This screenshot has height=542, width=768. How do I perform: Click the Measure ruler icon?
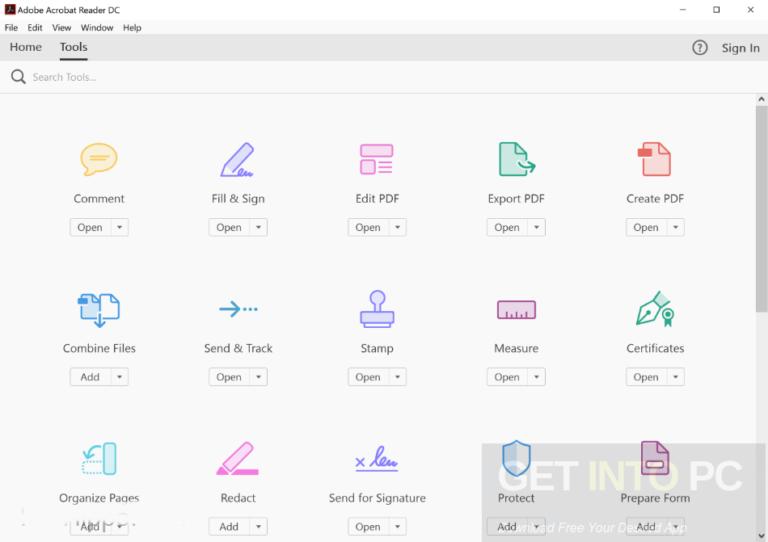[516, 309]
